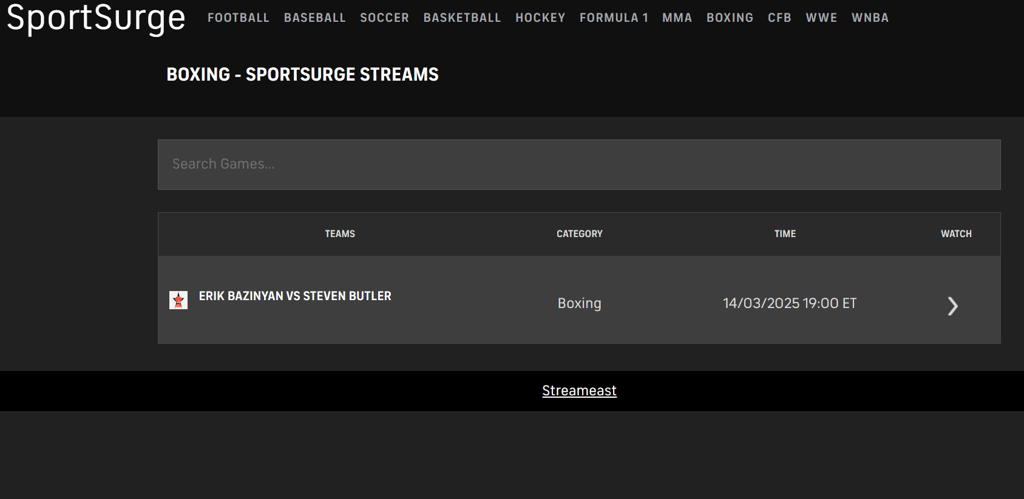Click the boxing event logo icon
The height and width of the screenshot is (499, 1024).
pyautogui.click(x=178, y=300)
